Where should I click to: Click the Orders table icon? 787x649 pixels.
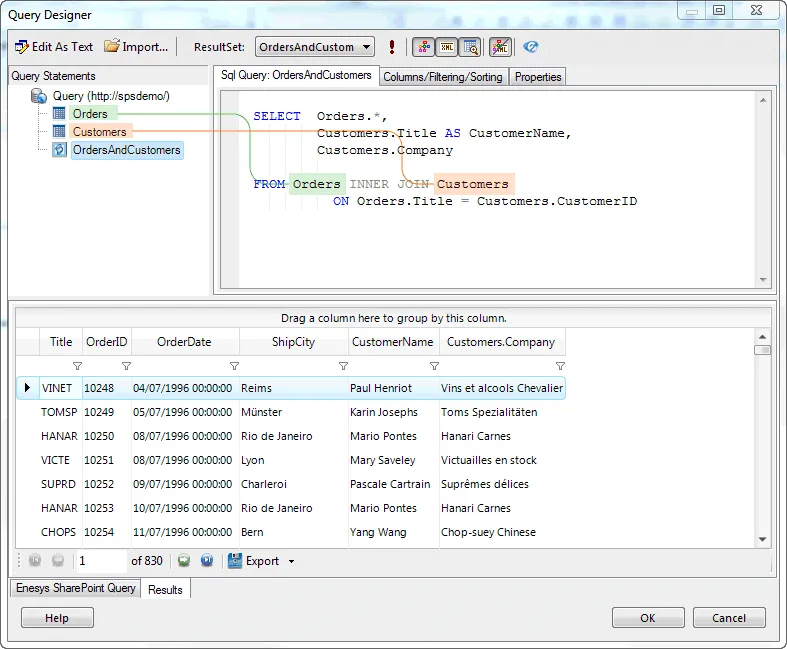tap(59, 114)
